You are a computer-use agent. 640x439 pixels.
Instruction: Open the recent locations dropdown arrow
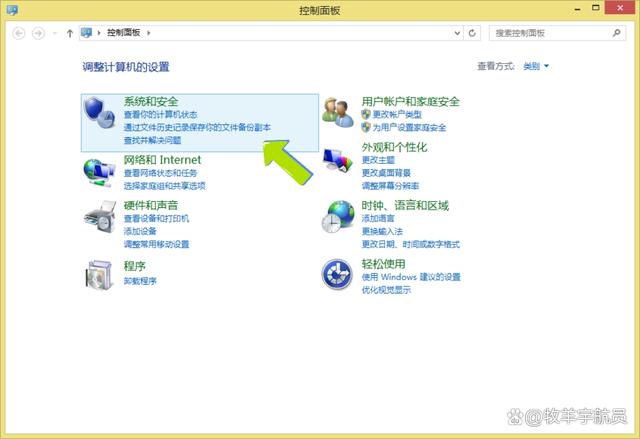point(55,33)
